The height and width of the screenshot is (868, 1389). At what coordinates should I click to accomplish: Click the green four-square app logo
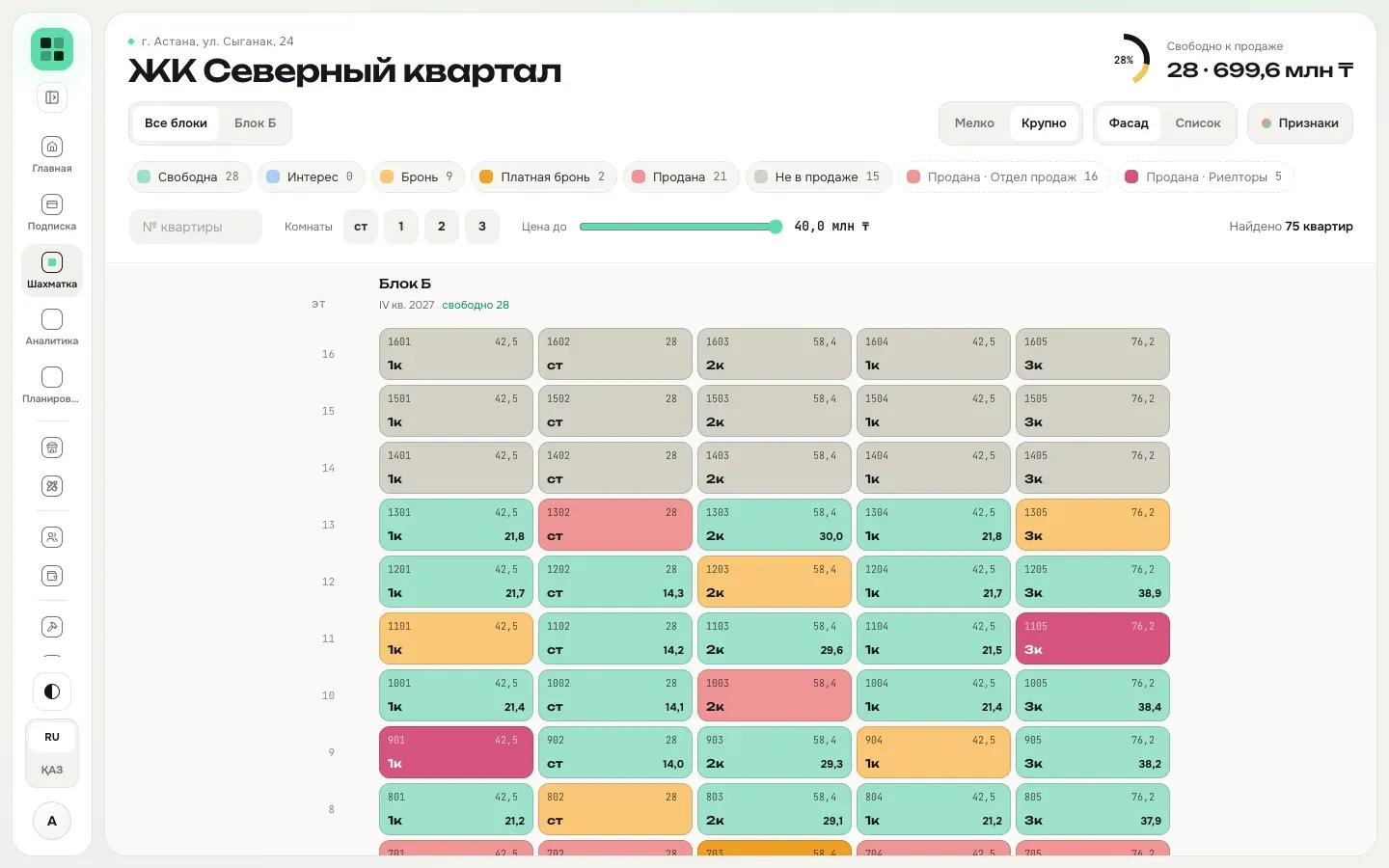point(52,49)
